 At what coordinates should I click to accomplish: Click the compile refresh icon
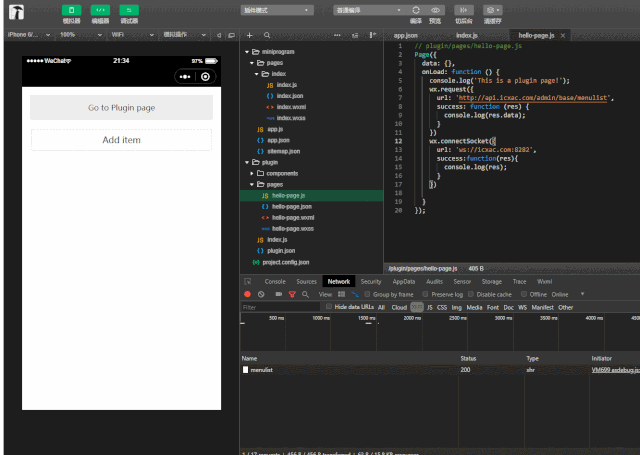[416, 10]
